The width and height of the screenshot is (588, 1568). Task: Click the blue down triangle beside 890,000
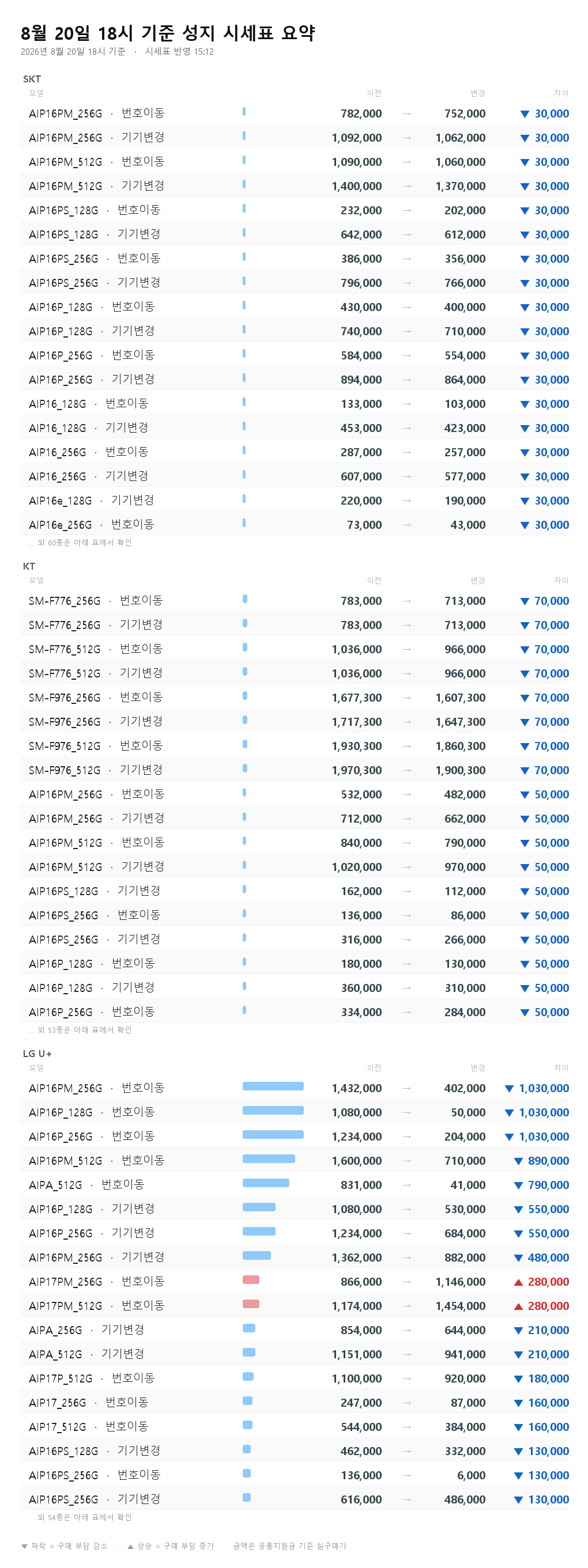coord(519,1161)
